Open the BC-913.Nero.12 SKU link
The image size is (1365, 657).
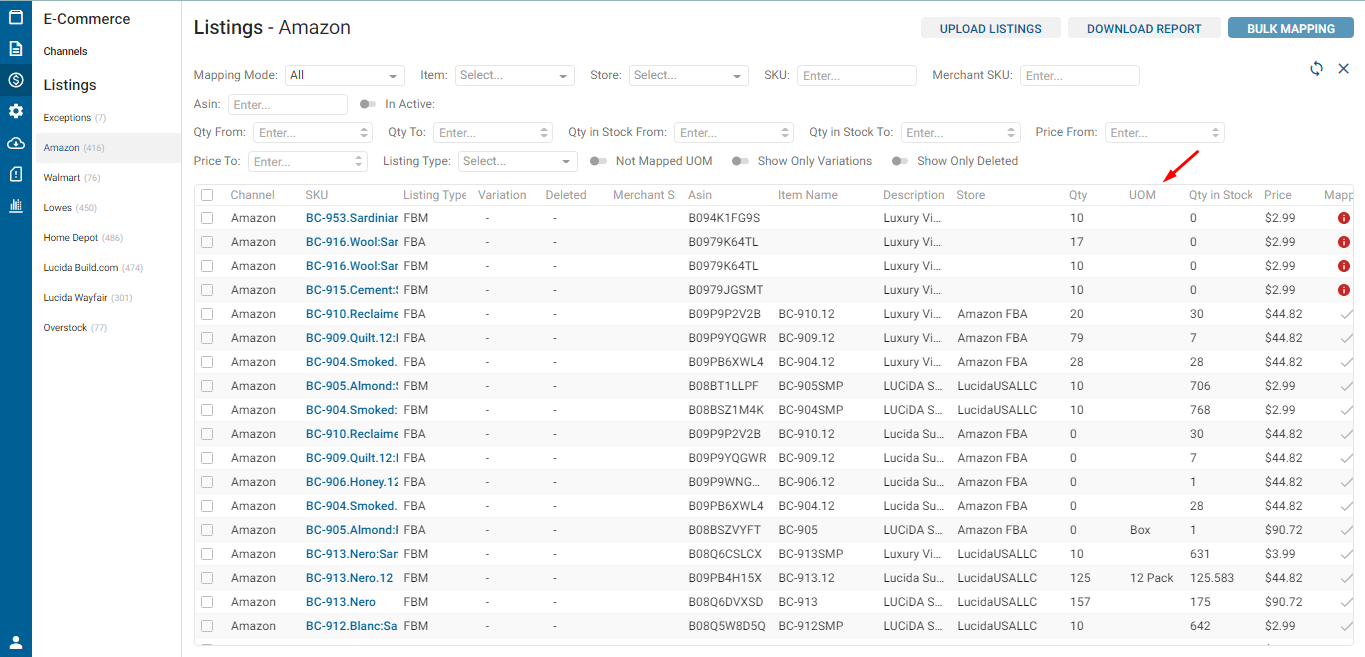pos(350,578)
